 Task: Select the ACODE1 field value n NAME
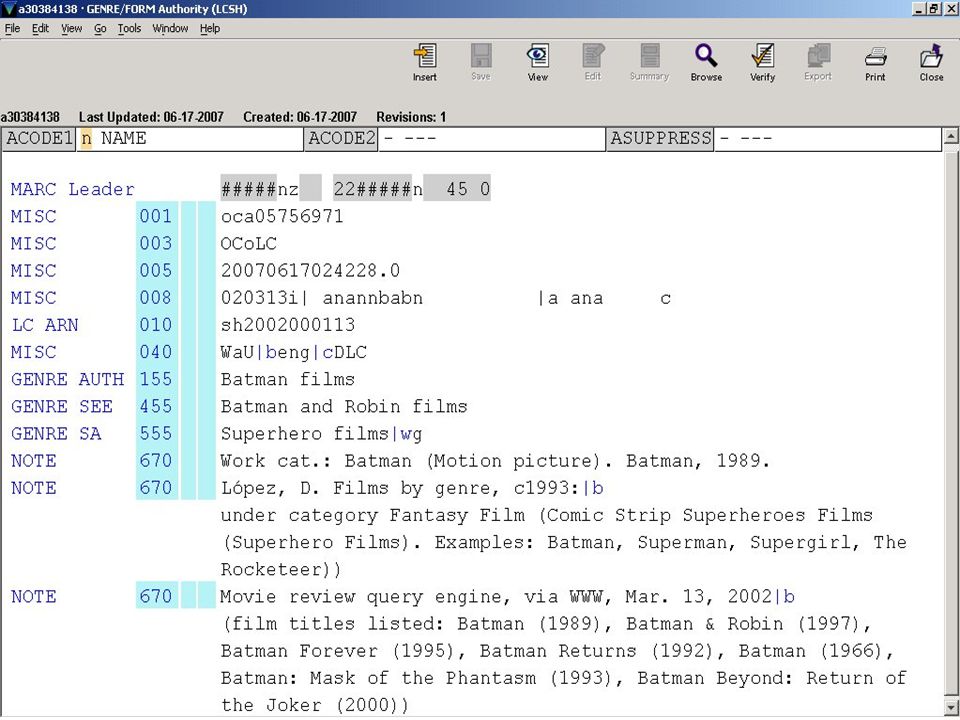coord(190,138)
